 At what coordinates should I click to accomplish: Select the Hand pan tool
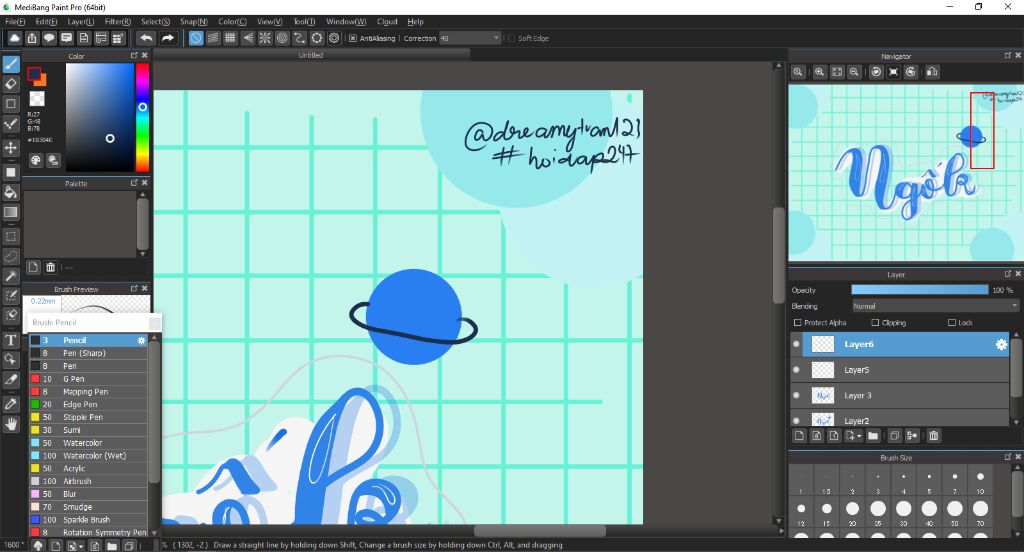(x=11, y=424)
